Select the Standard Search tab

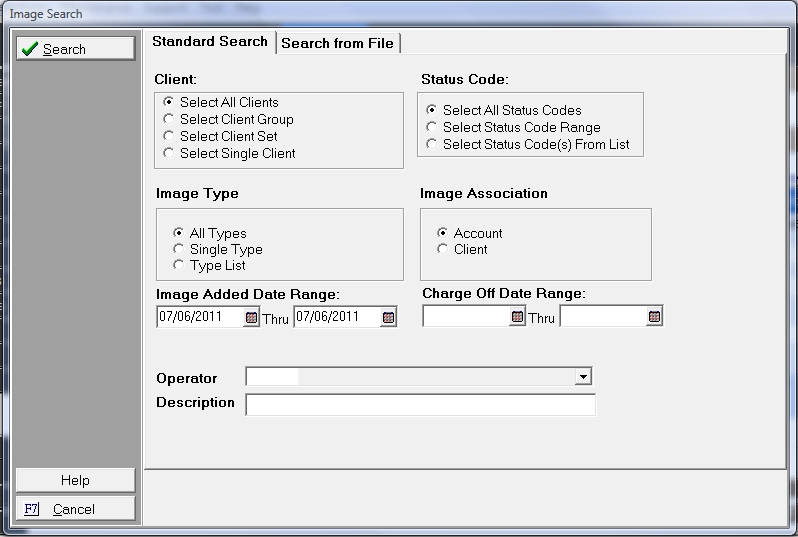(210, 42)
